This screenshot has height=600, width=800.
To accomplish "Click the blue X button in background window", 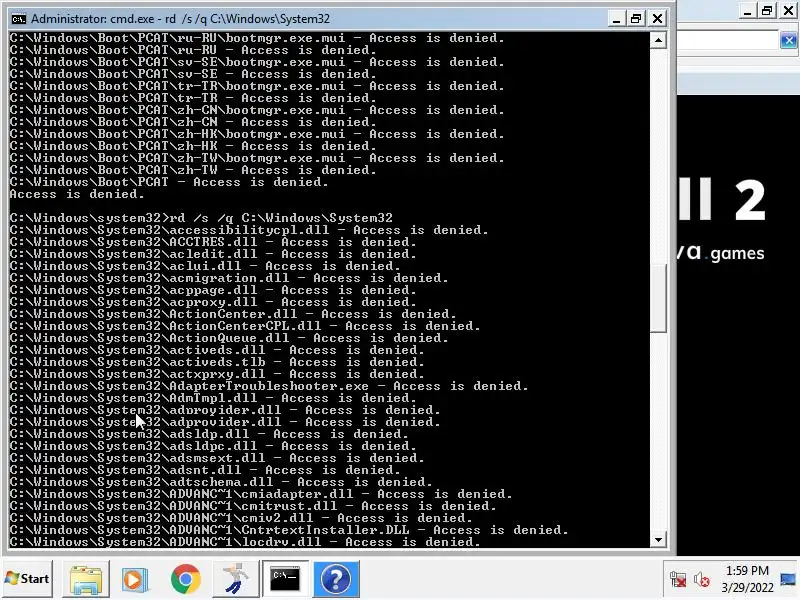I will pyautogui.click(x=788, y=40).
